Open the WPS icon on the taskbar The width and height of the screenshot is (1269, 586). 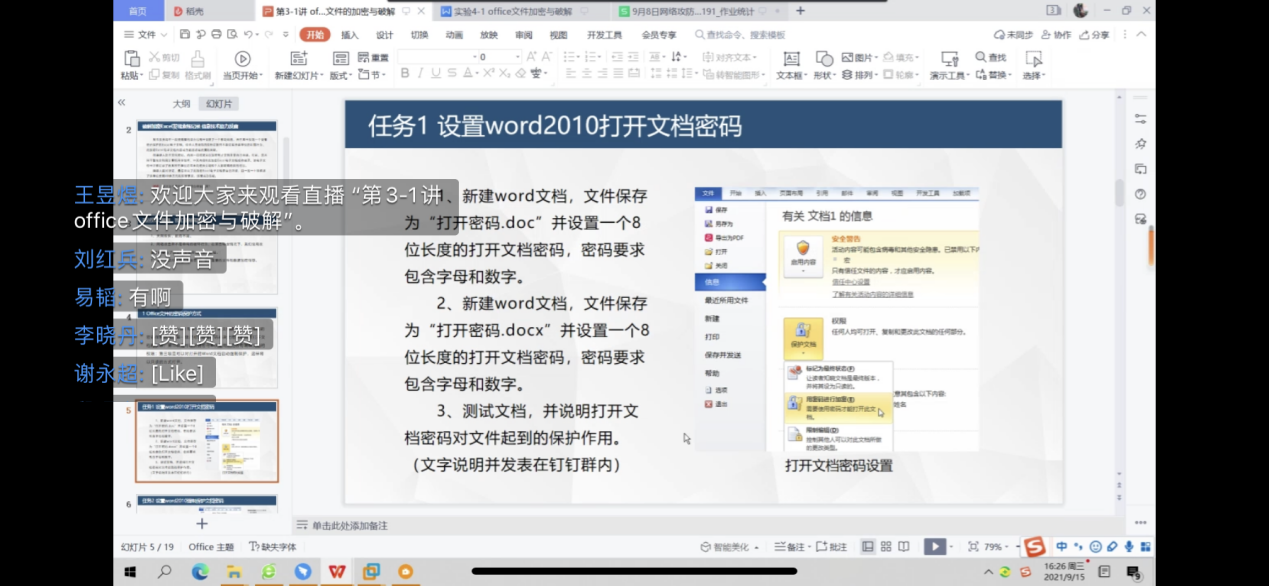click(337, 572)
